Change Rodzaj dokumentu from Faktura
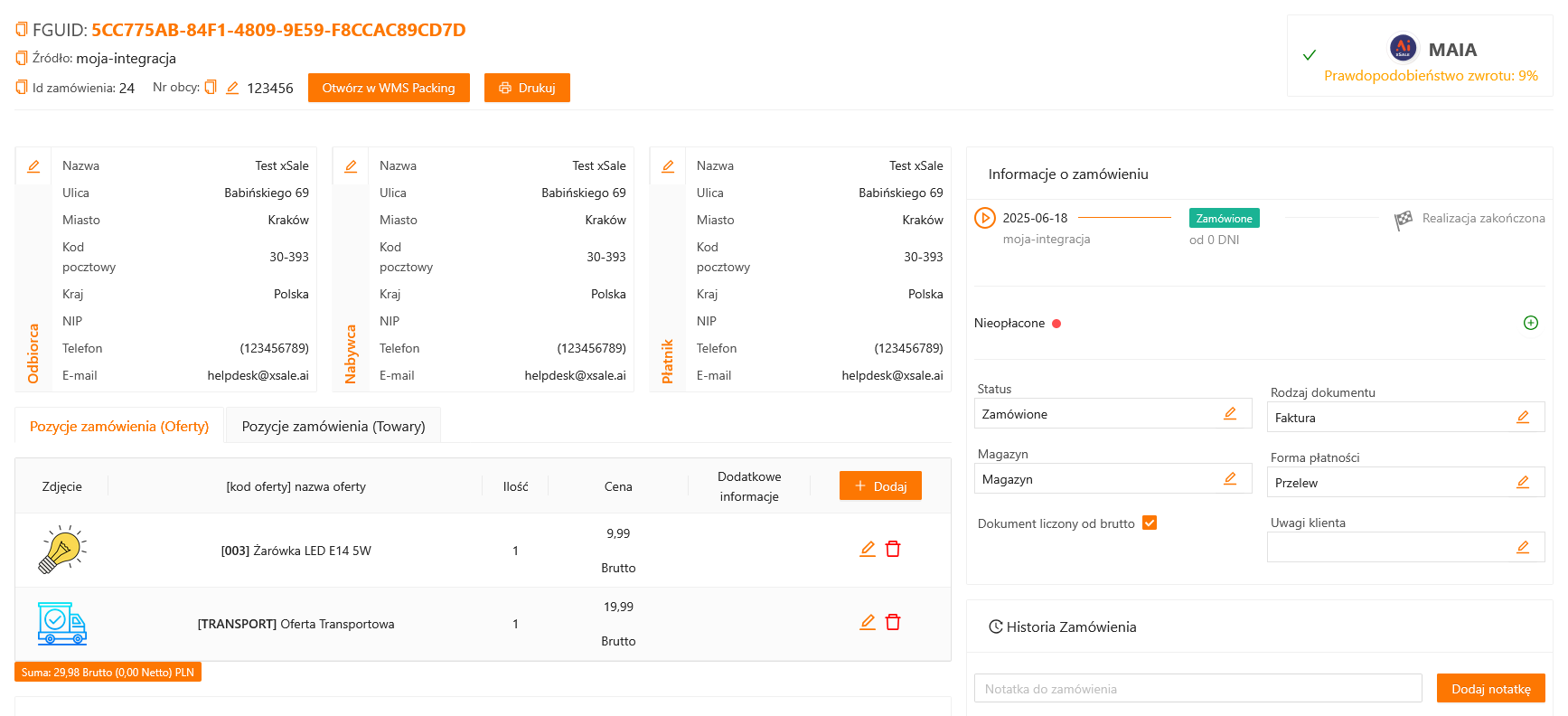The width and height of the screenshot is (1568, 716). tap(1522, 417)
